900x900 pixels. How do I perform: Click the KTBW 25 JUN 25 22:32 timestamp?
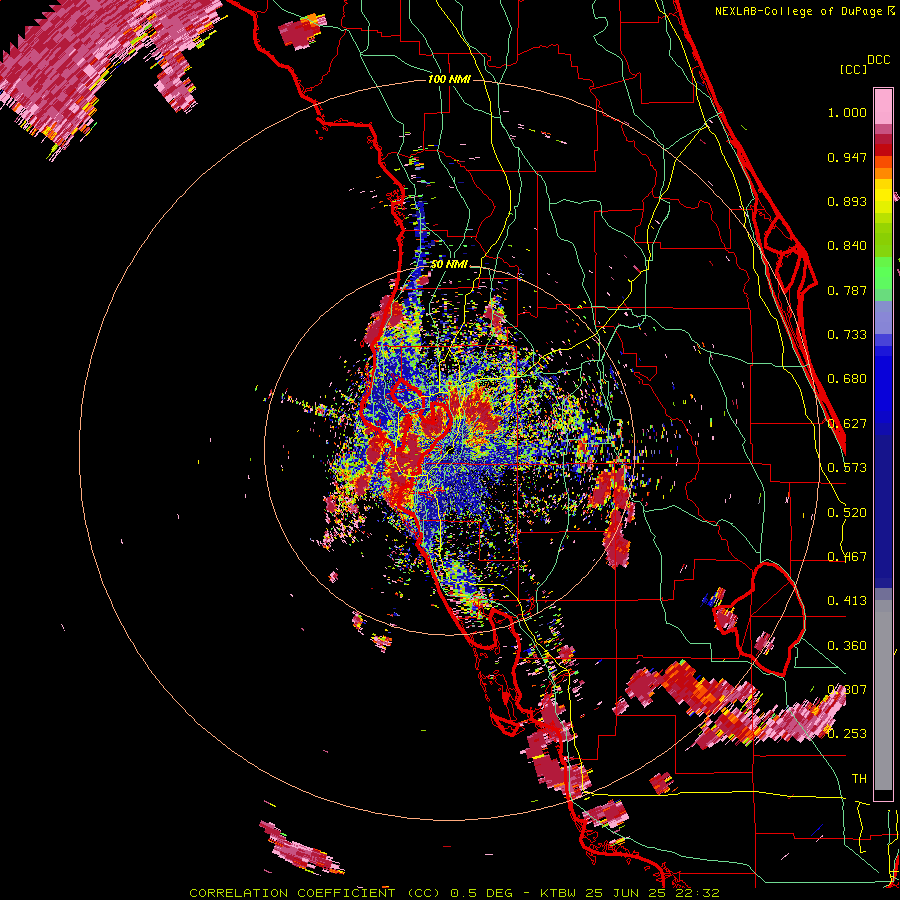coord(630,893)
